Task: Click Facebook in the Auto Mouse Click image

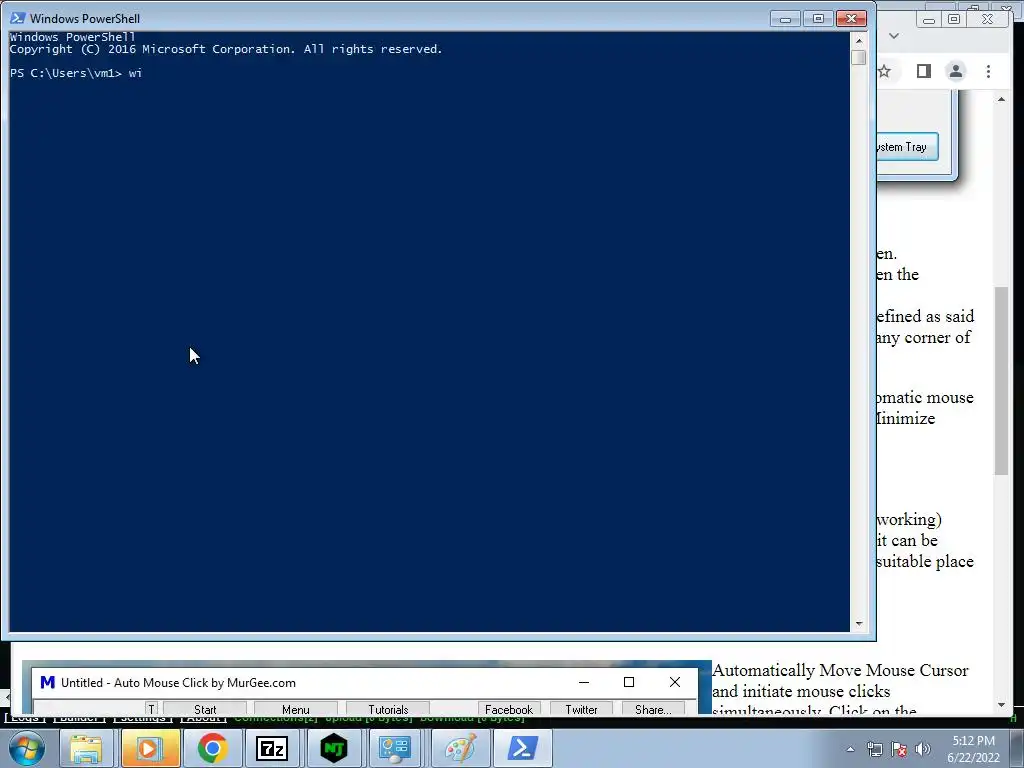Action: [x=509, y=709]
